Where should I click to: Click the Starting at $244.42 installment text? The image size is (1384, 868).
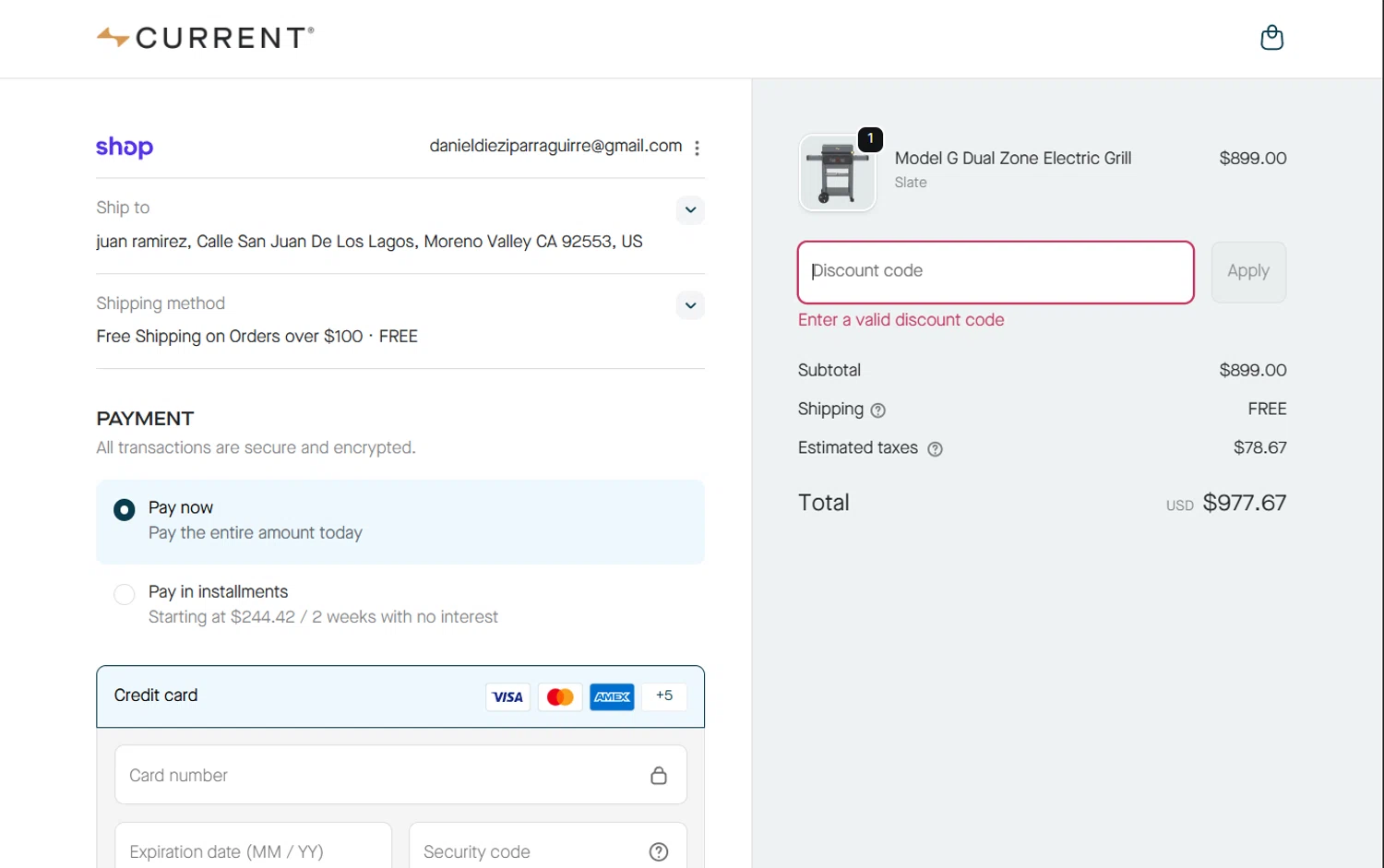pyautogui.click(x=323, y=617)
